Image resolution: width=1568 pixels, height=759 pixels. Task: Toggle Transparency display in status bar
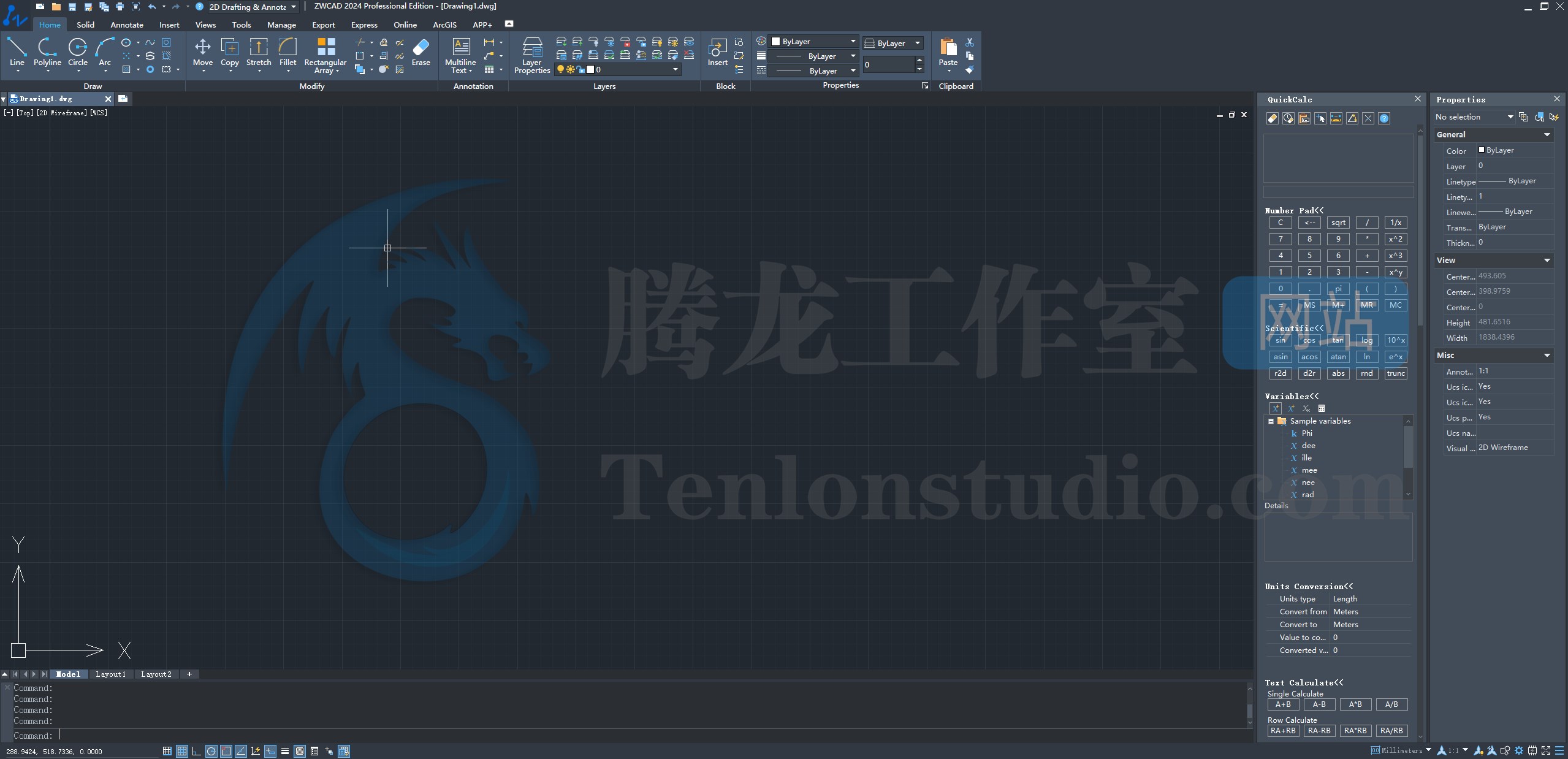pos(300,751)
